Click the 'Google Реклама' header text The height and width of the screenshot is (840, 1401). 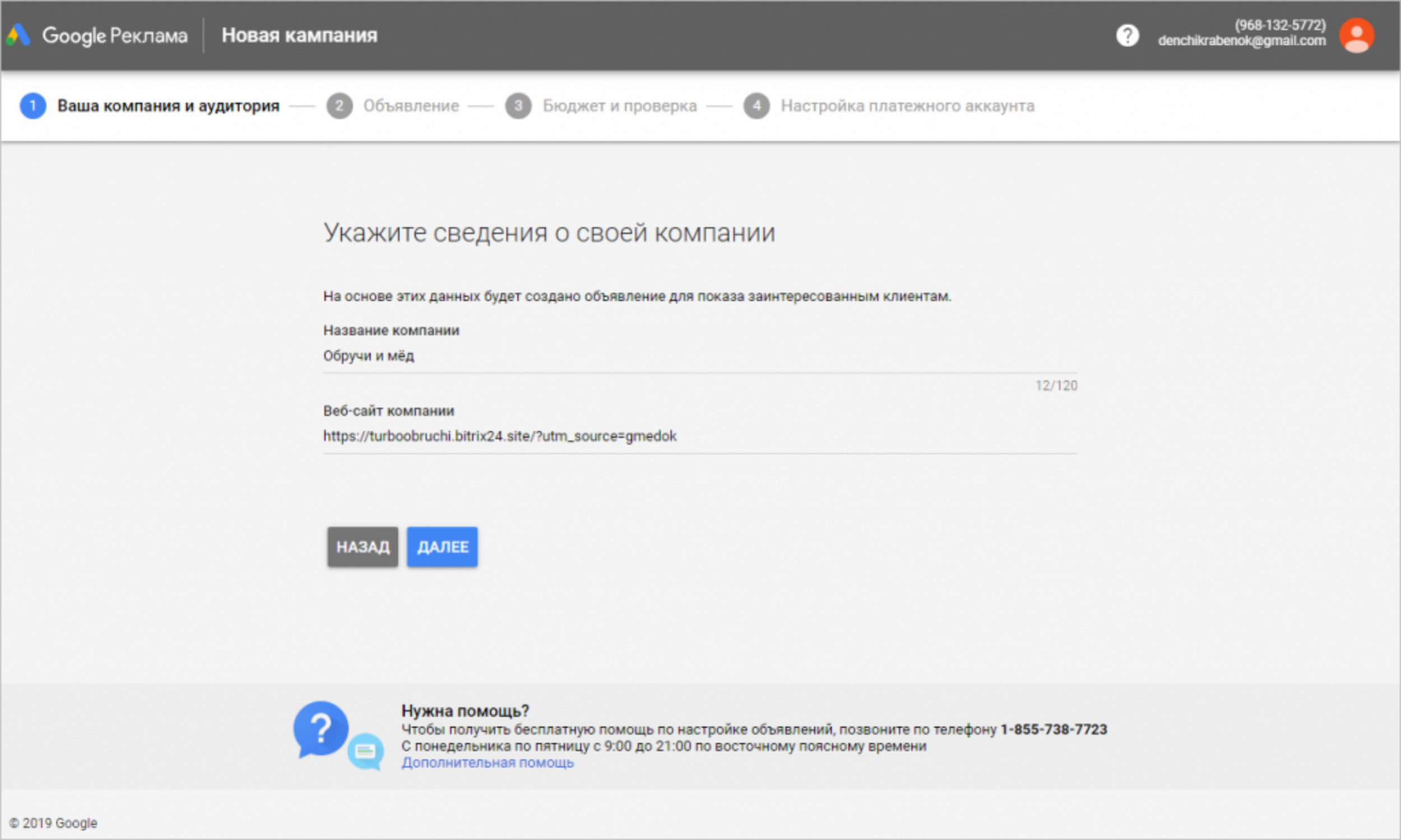115,36
